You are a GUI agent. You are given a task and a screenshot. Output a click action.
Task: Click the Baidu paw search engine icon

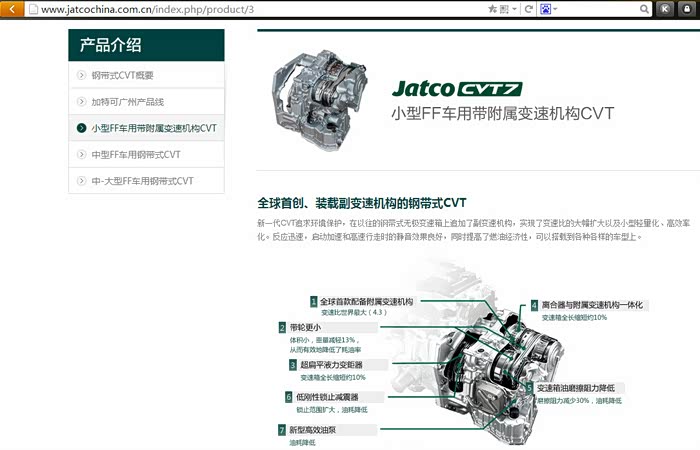(546, 9)
